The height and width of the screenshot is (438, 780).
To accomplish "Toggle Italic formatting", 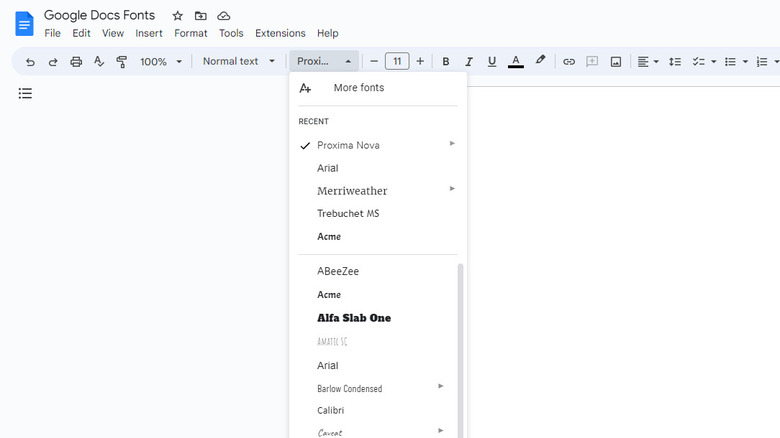I will [x=469, y=62].
